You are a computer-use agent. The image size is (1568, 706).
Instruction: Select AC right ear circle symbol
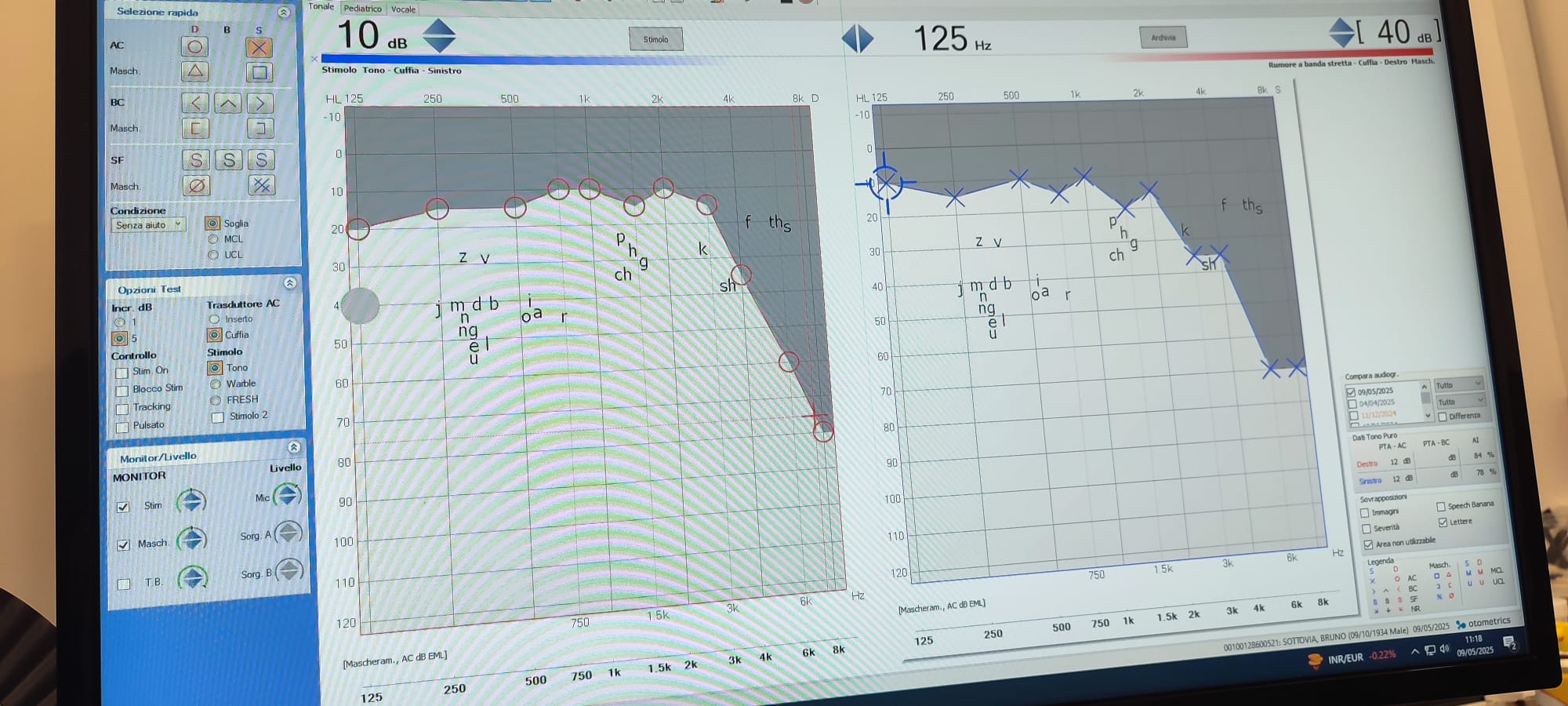[x=194, y=46]
